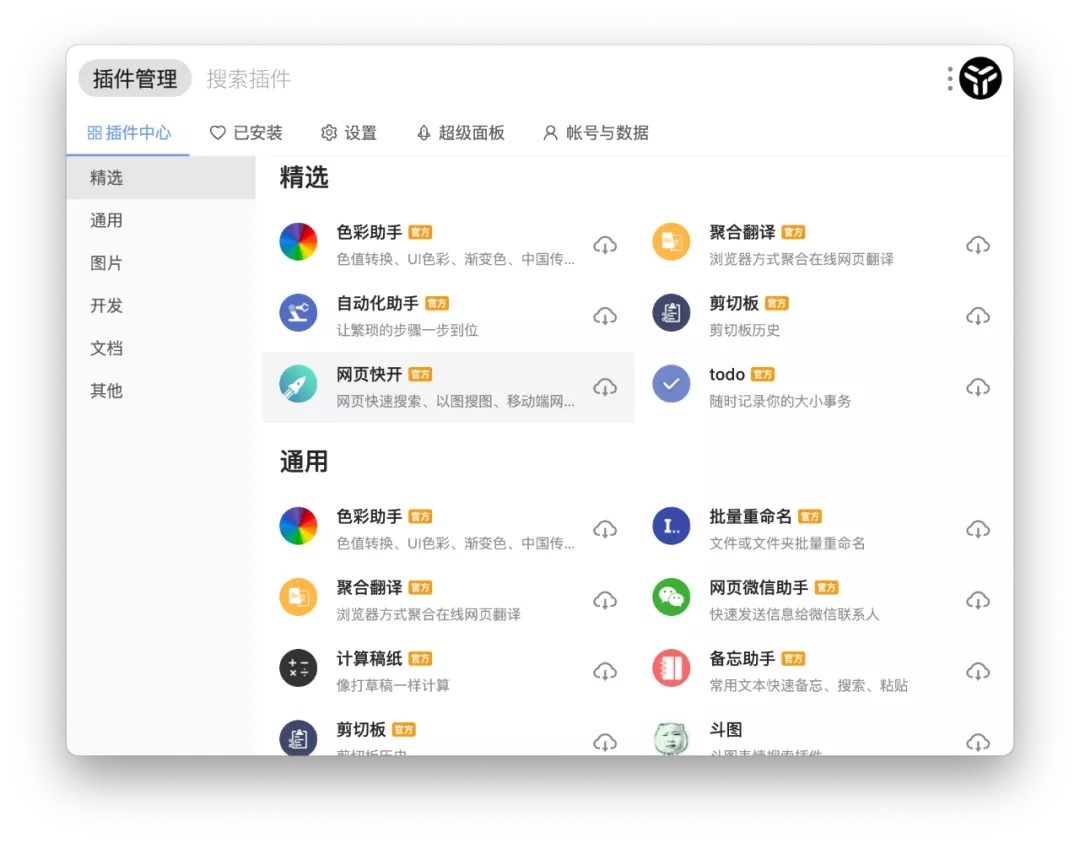Download 剪切板 in 精选 section
The height and width of the screenshot is (843, 1080).
click(978, 316)
